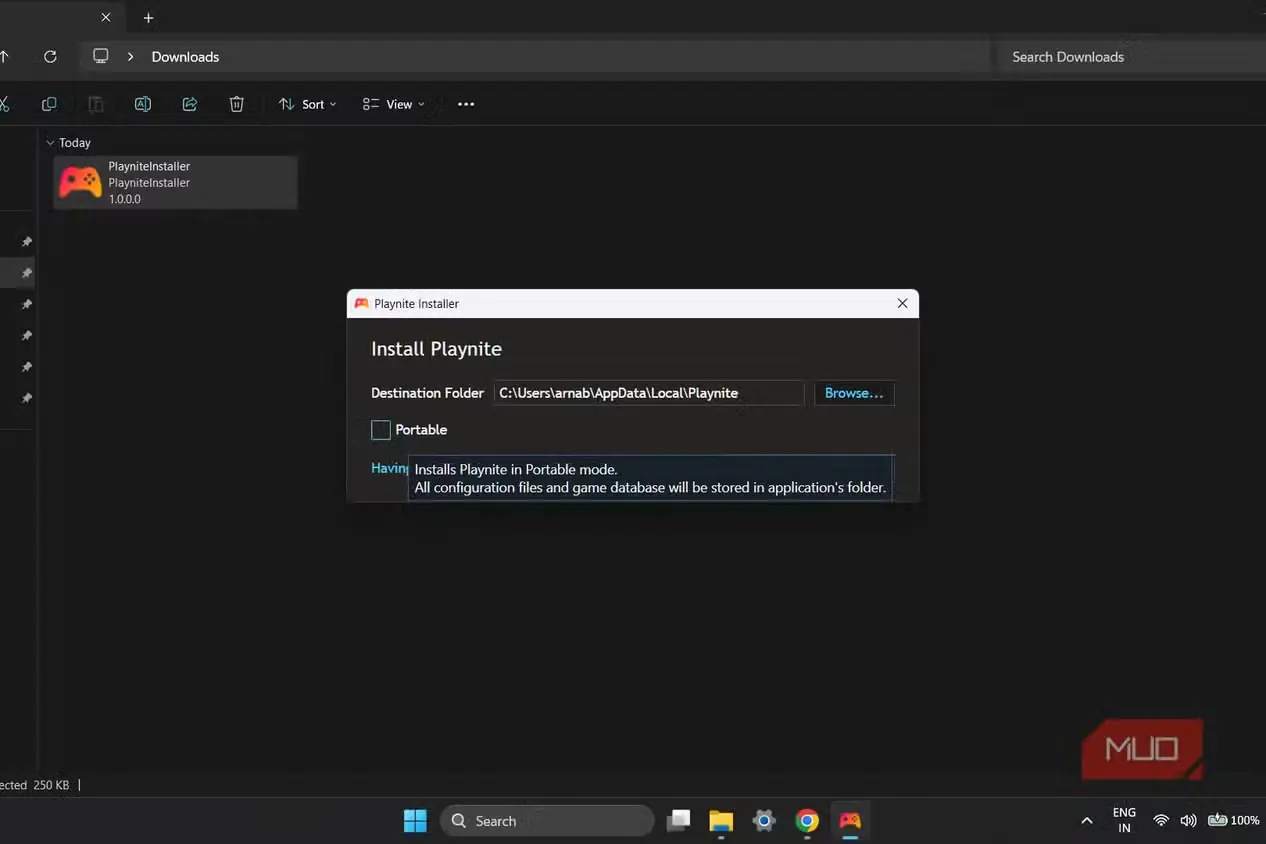This screenshot has height=844, width=1266.
Task: Click the Playnite Installer title bar text
Action: pyautogui.click(x=416, y=304)
